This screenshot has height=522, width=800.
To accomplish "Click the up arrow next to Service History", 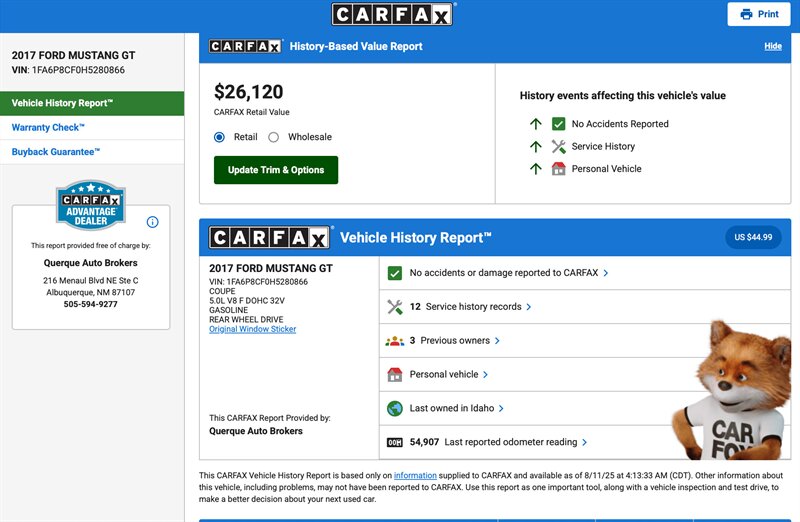I will click(x=536, y=147).
